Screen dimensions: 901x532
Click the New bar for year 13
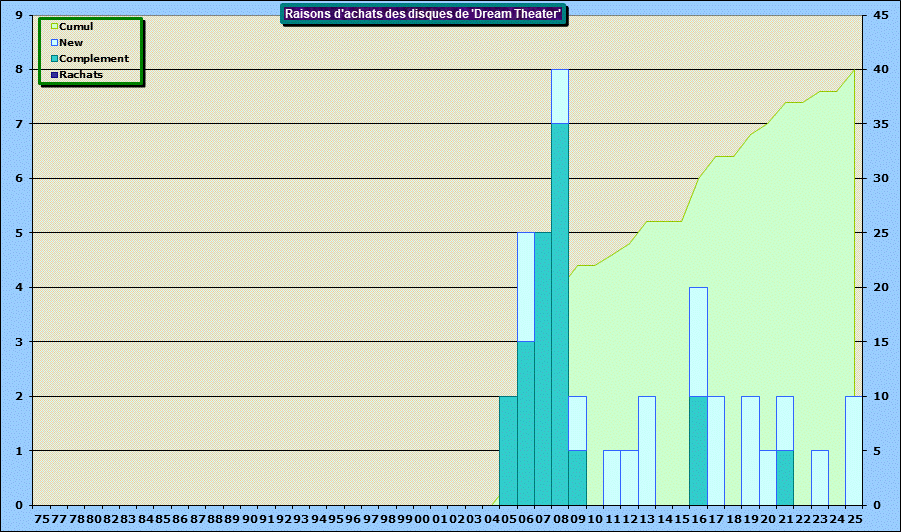(647, 450)
